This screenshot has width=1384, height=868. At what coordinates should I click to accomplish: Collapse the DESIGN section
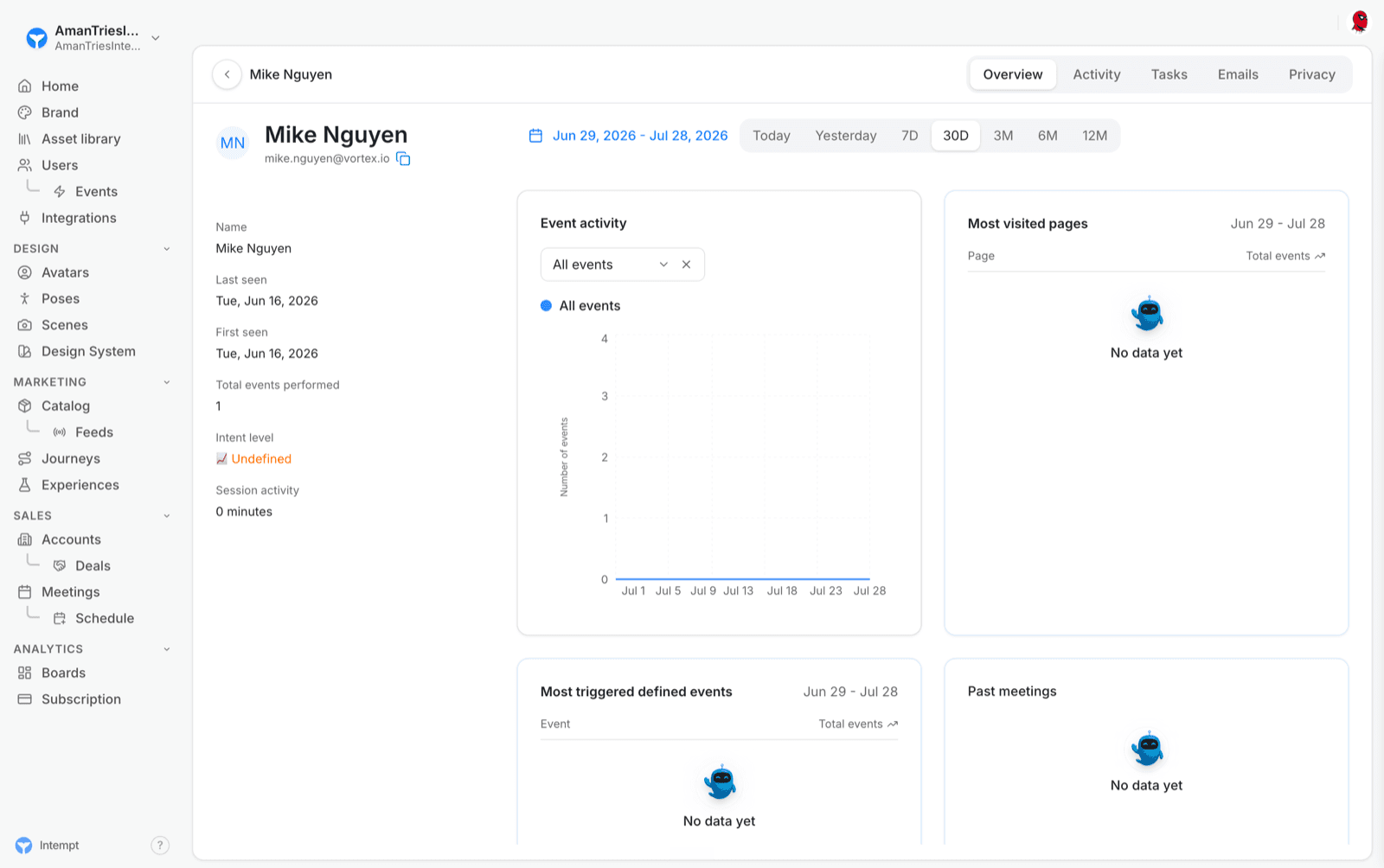167,249
